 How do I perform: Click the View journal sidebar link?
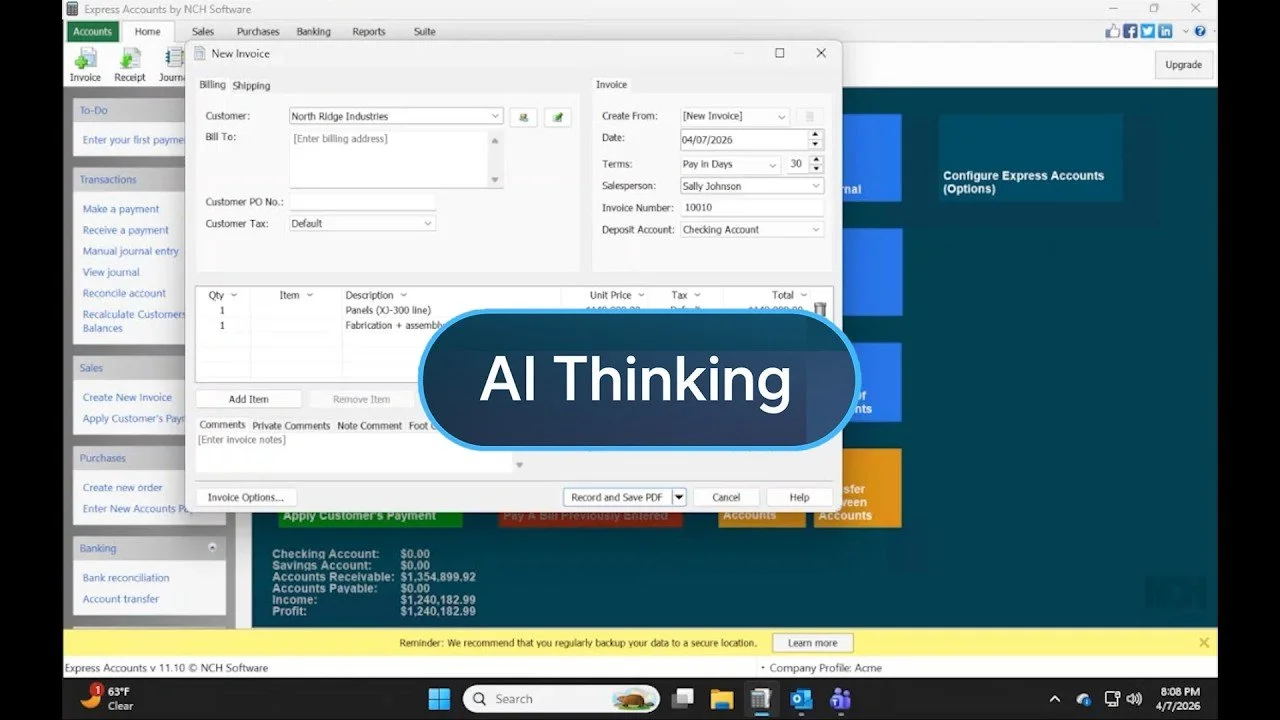pos(111,272)
